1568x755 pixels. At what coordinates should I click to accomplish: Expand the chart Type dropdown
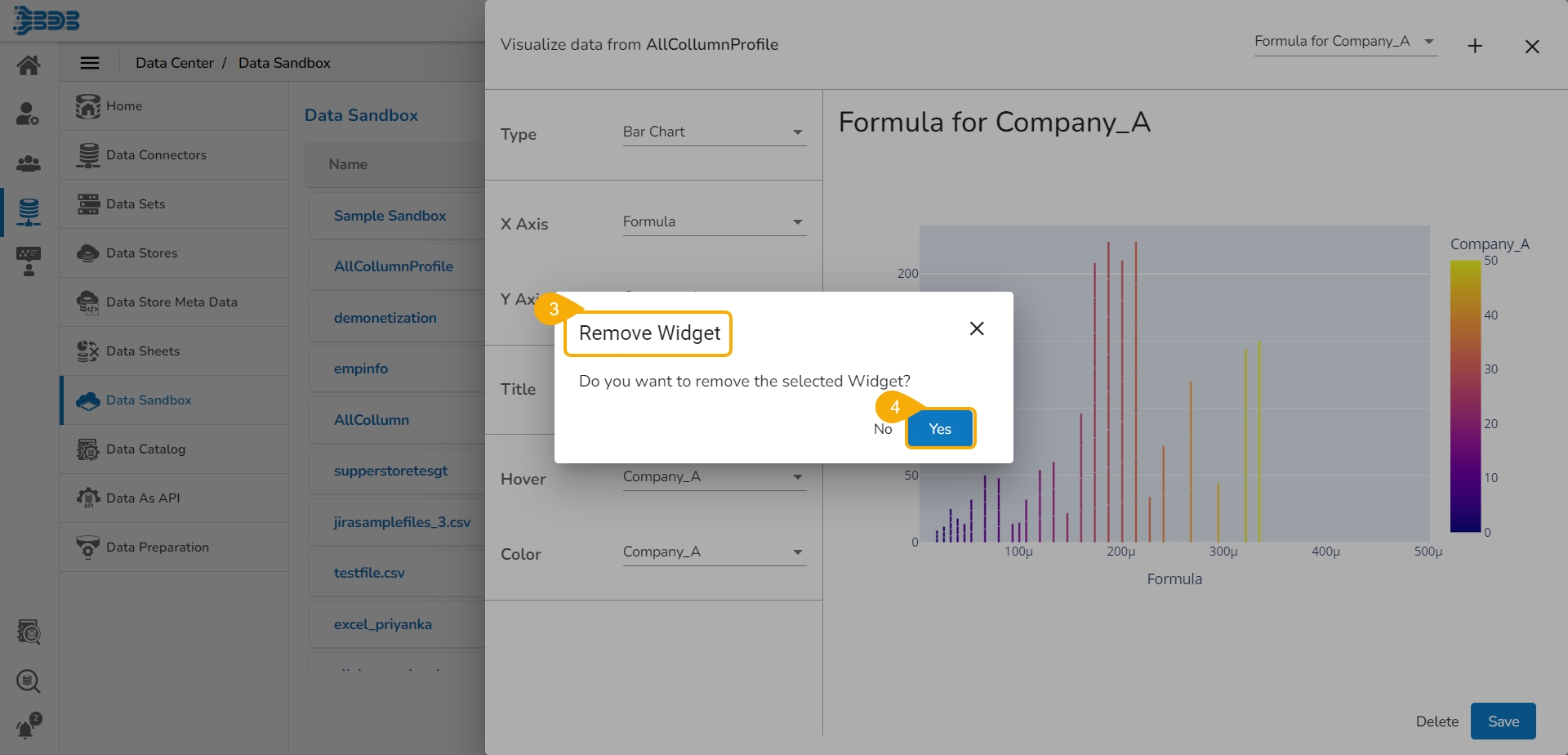714,132
